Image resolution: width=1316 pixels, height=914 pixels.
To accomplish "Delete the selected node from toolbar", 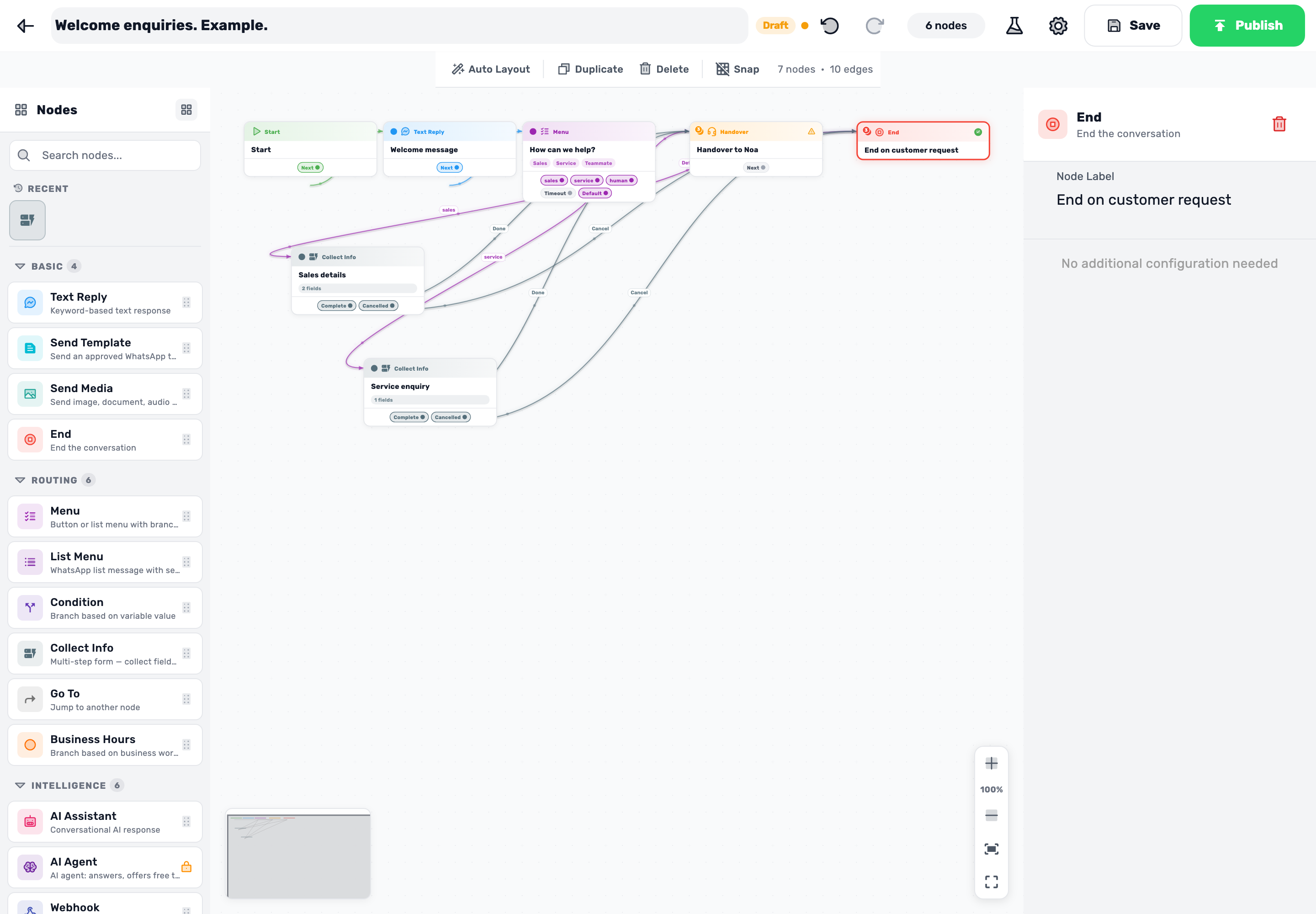I will (x=664, y=69).
